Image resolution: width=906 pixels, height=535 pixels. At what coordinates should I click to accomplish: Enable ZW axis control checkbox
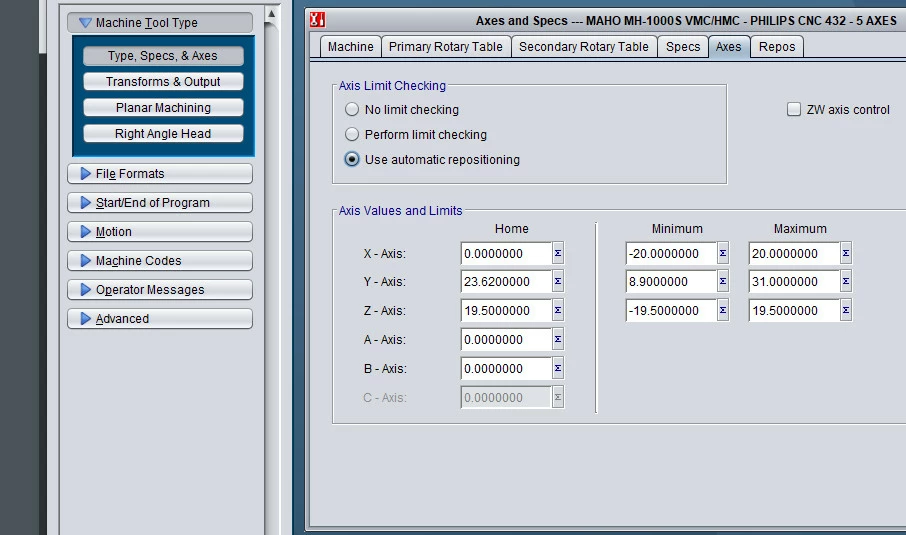click(x=794, y=109)
